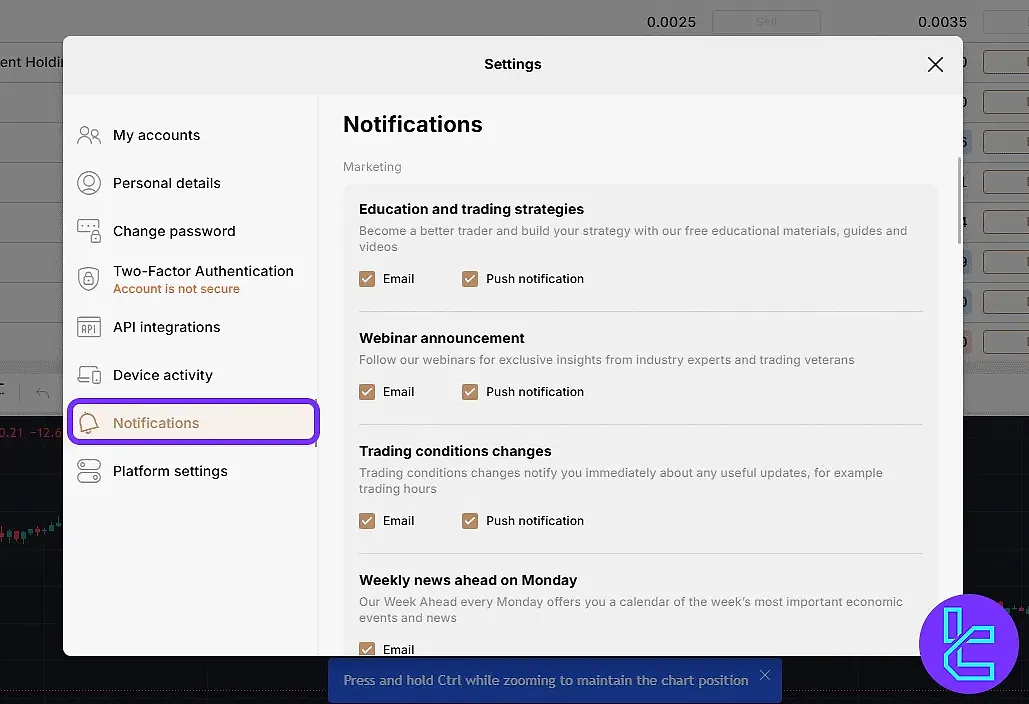Uncheck Push notification for Webinar announcement

(x=470, y=392)
